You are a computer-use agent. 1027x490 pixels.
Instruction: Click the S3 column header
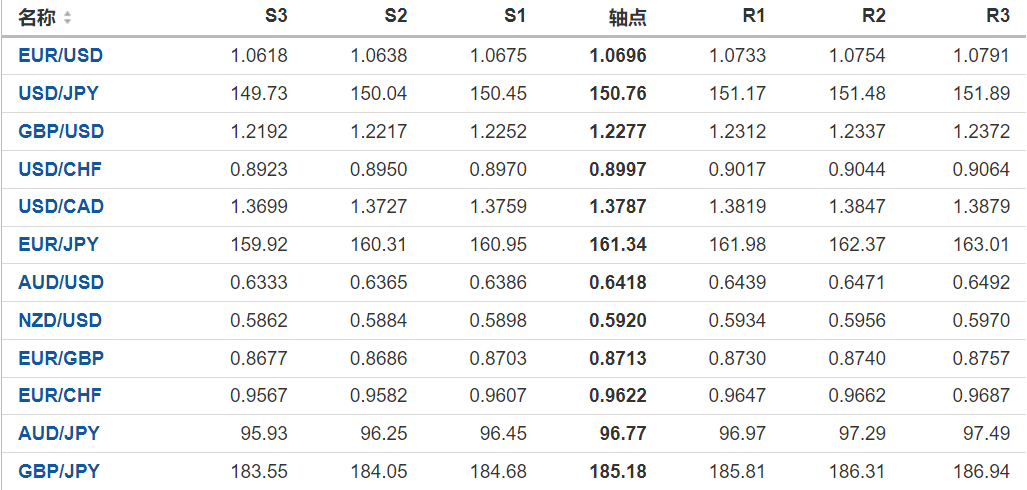[276, 17]
